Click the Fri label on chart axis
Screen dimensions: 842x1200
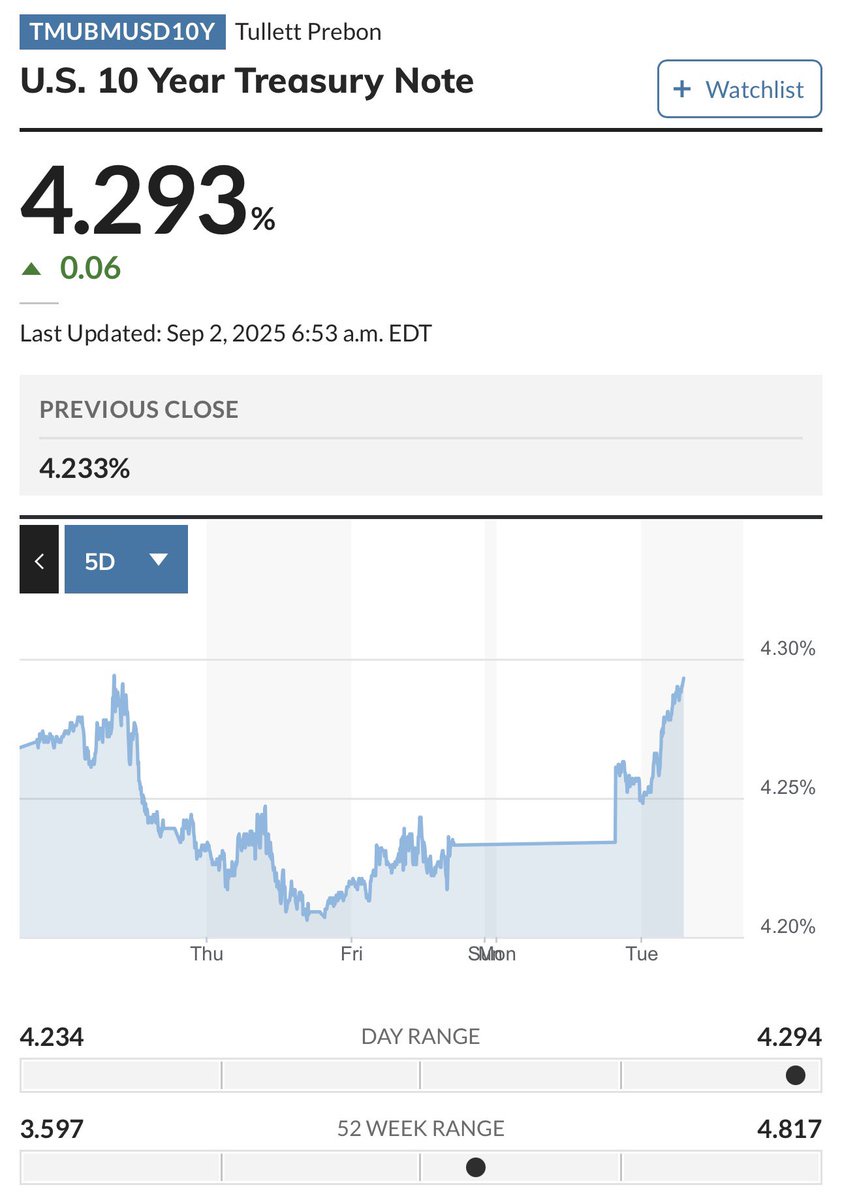[x=351, y=954]
